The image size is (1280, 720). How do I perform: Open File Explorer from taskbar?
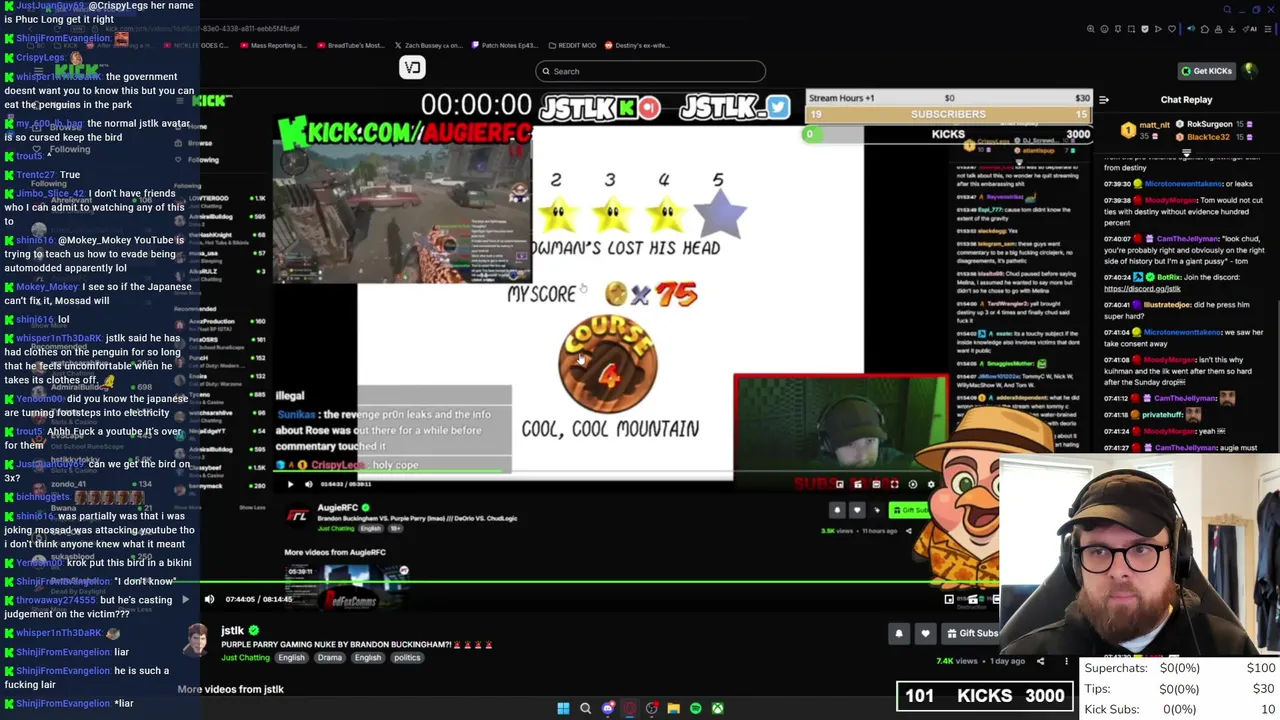point(673,708)
